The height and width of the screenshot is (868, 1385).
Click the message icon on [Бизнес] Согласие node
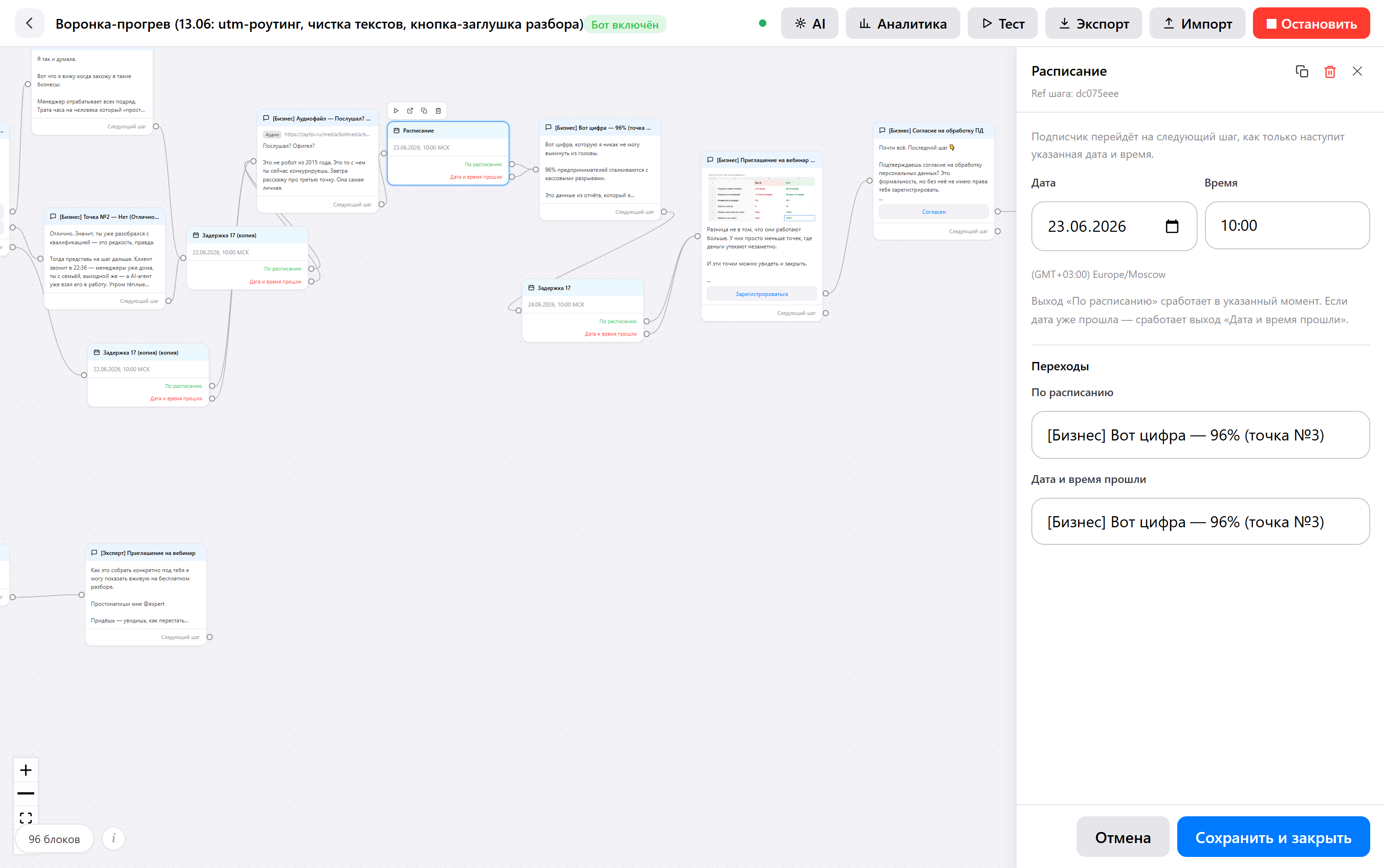883,130
